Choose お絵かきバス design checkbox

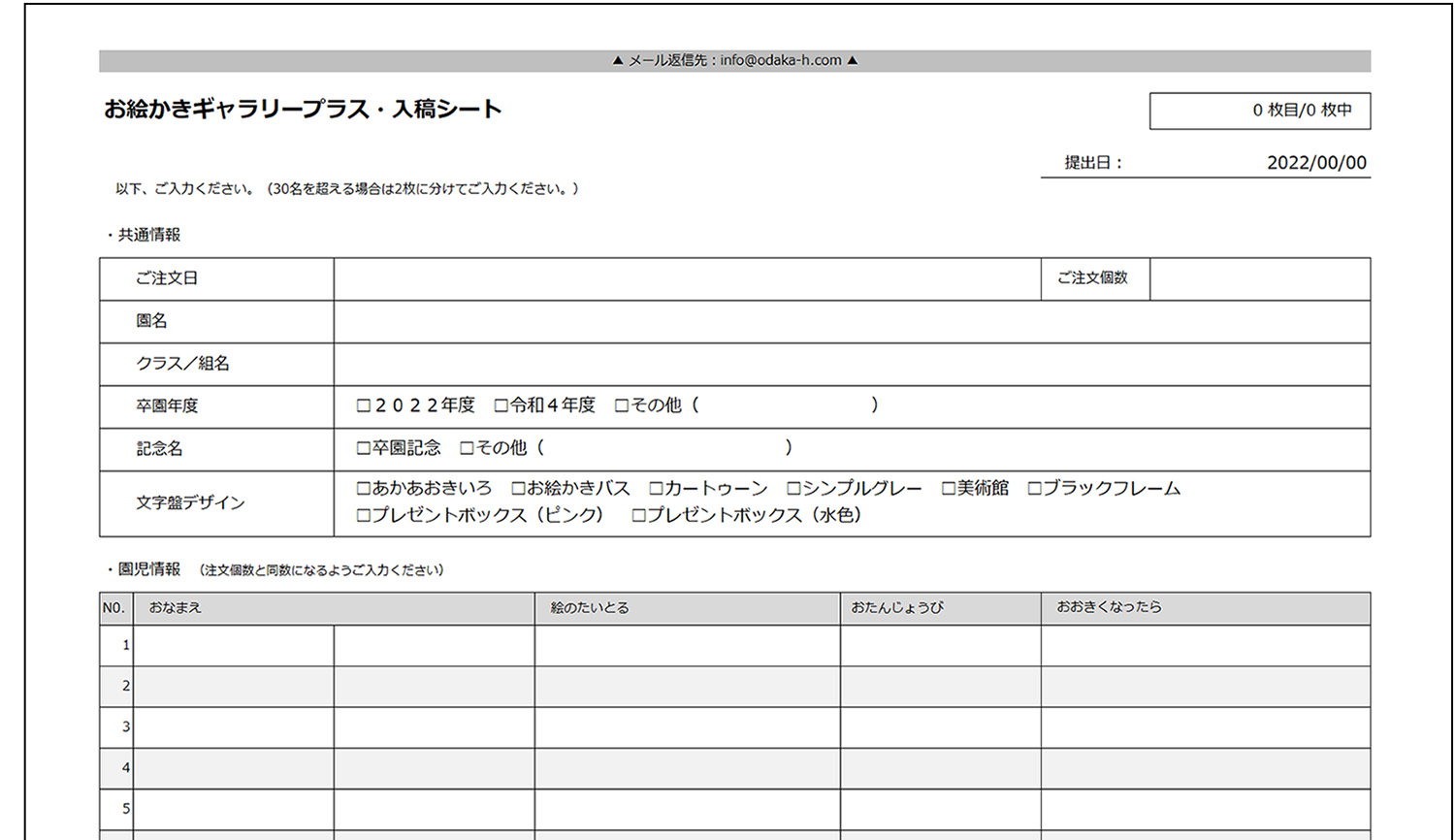point(518,489)
